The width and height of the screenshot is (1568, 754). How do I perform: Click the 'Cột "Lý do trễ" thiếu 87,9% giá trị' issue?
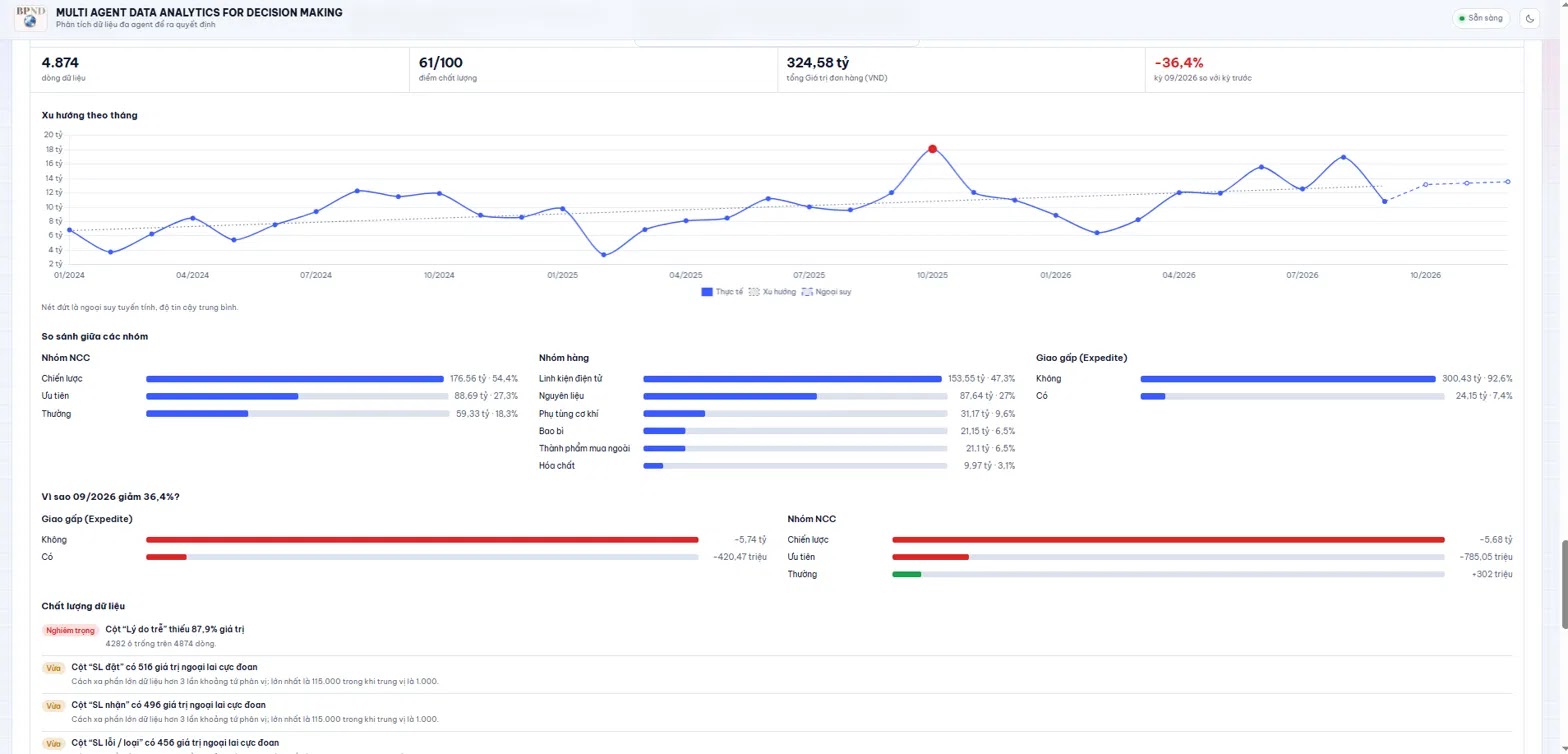coord(175,629)
